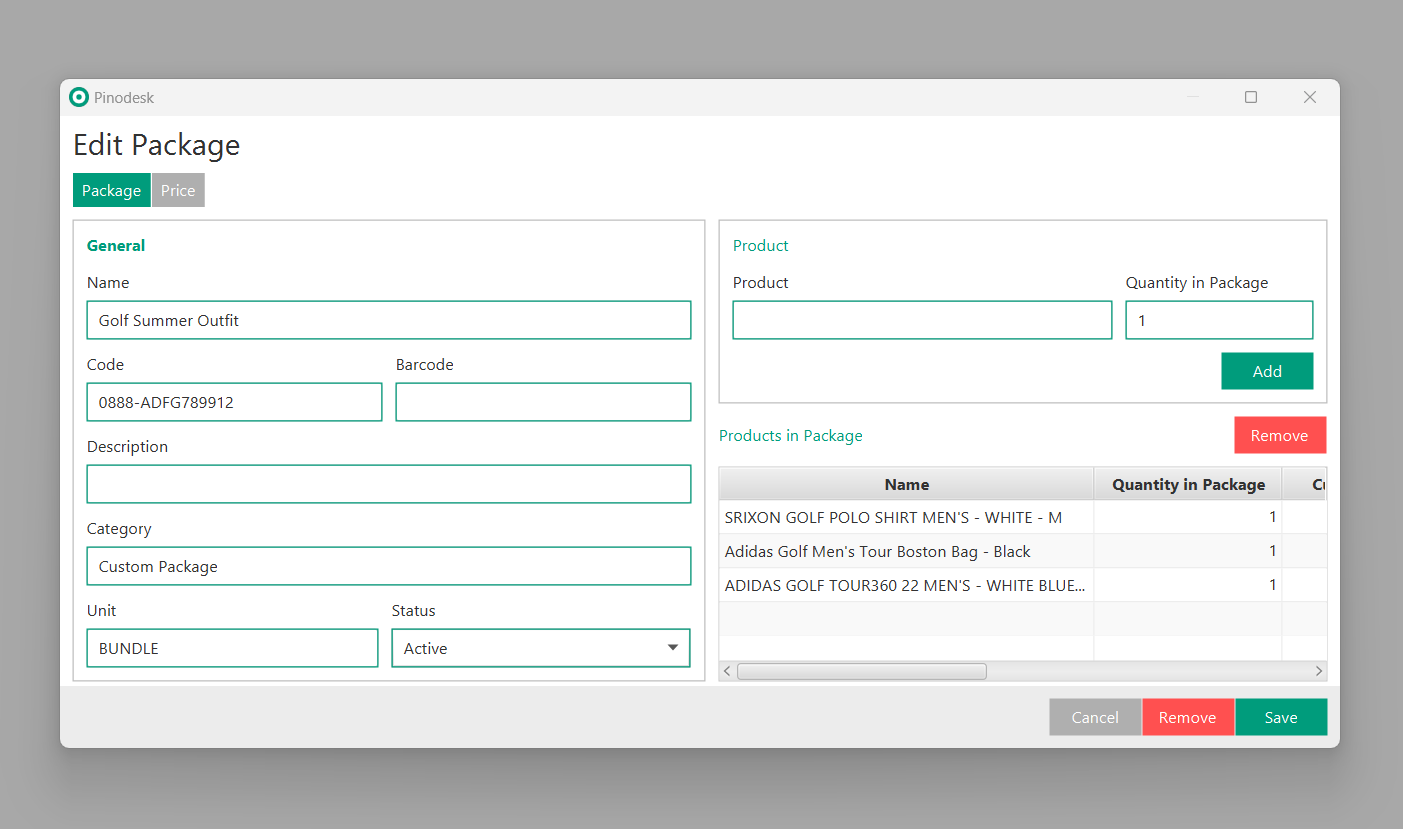Click the Description input field
Image resolution: width=1403 pixels, height=829 pixels.
point(388,484)
